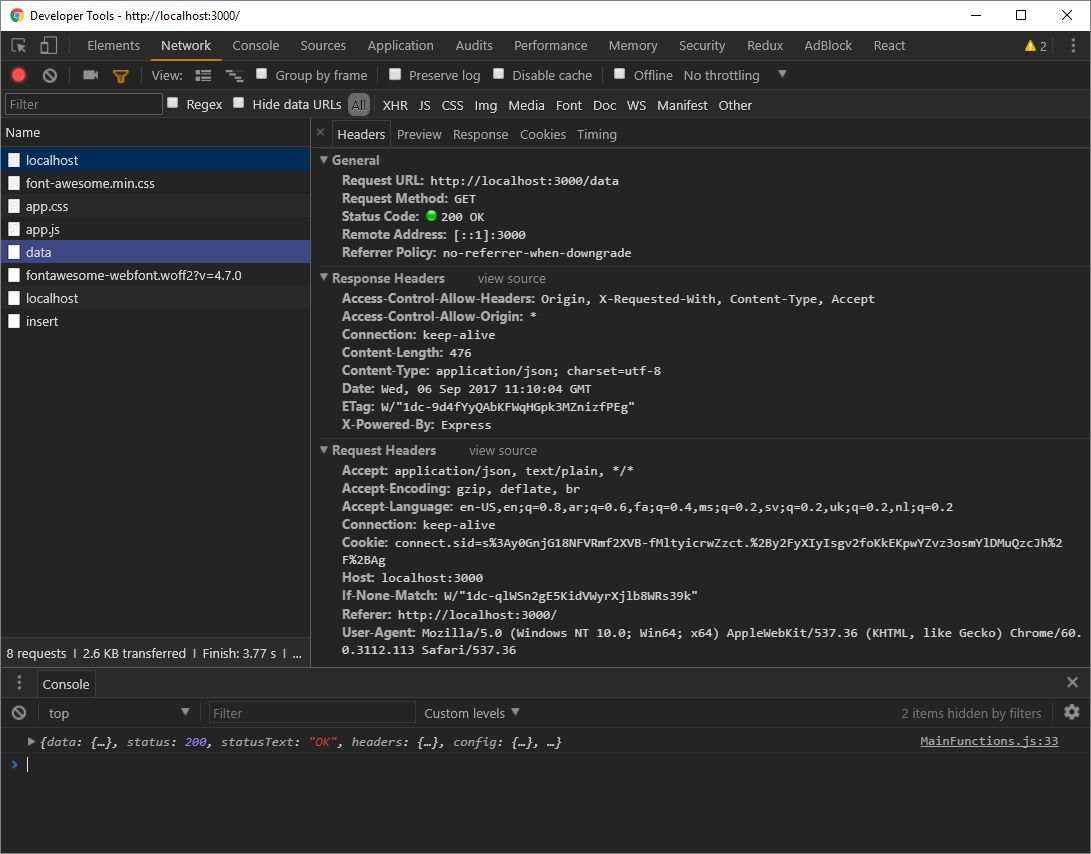The image size is (1091, 854).
Task: Tick Hide data URLs checkbox
Action: coord(239,103)
